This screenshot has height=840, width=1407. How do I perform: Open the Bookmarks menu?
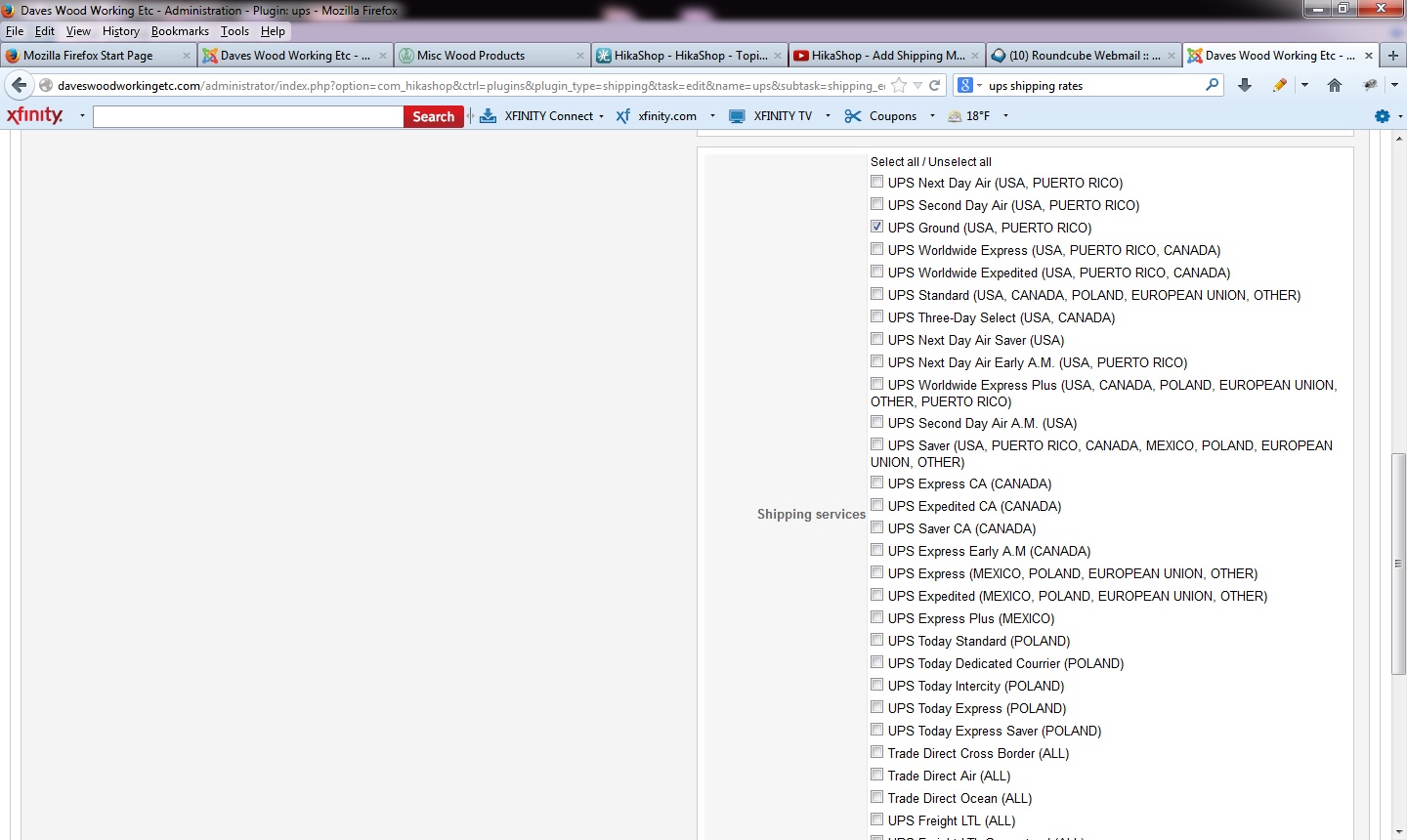[180, 31]
